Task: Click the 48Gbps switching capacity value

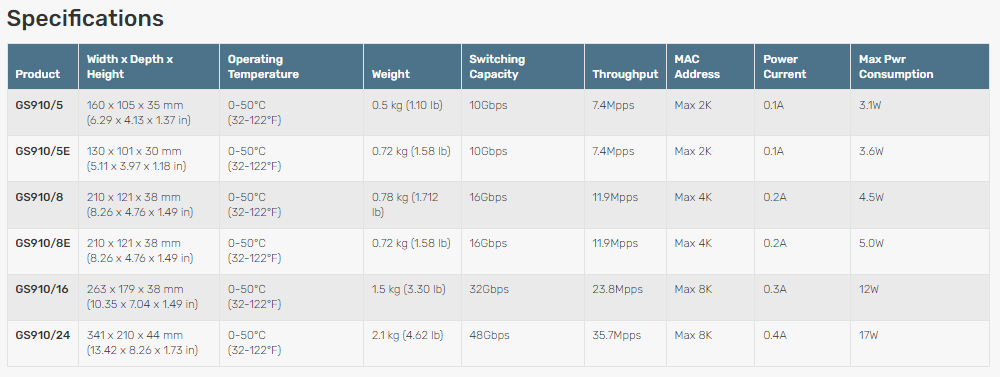Action: point(489,335)
